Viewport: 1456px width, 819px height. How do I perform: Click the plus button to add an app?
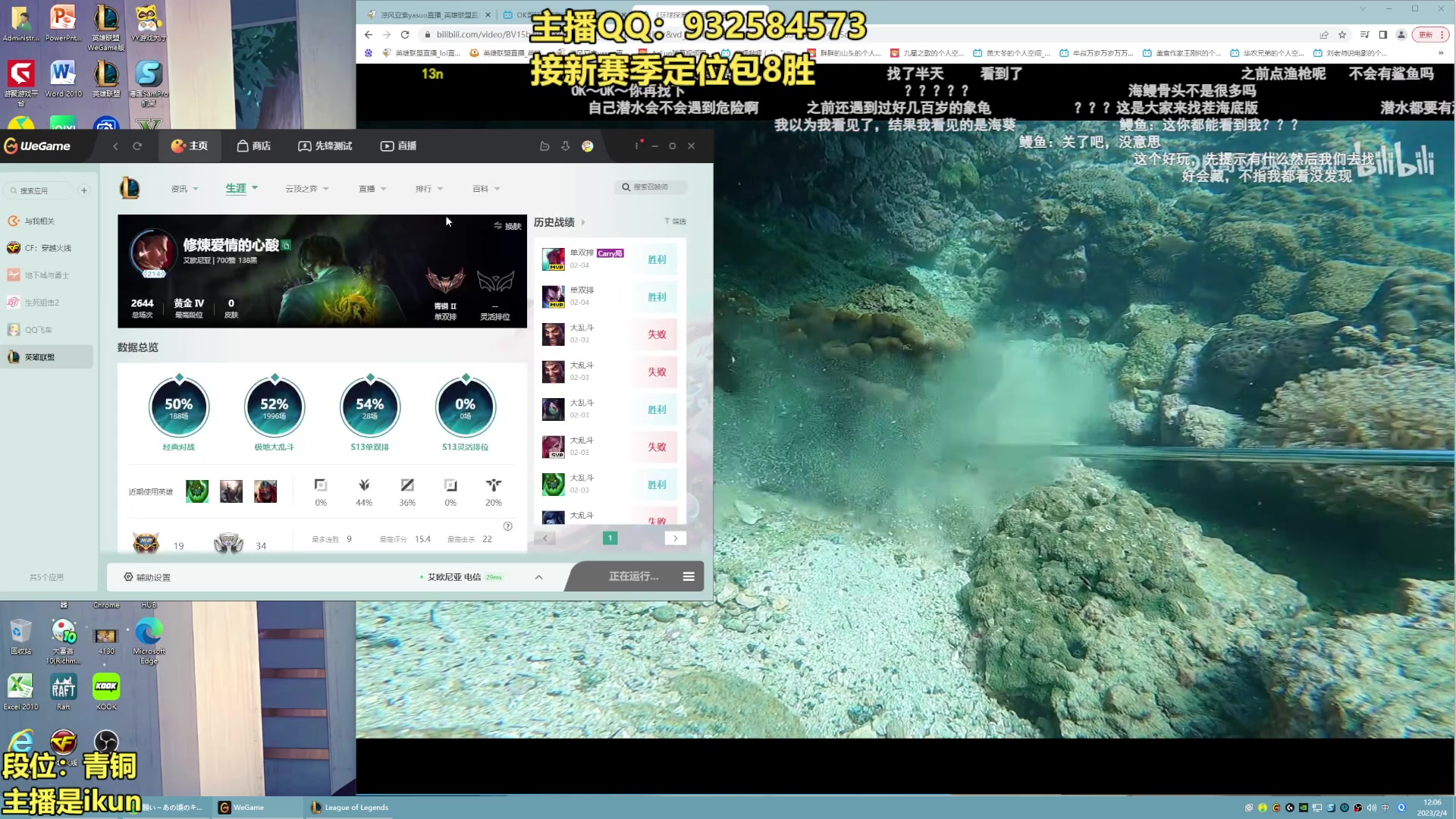point(84,190)
